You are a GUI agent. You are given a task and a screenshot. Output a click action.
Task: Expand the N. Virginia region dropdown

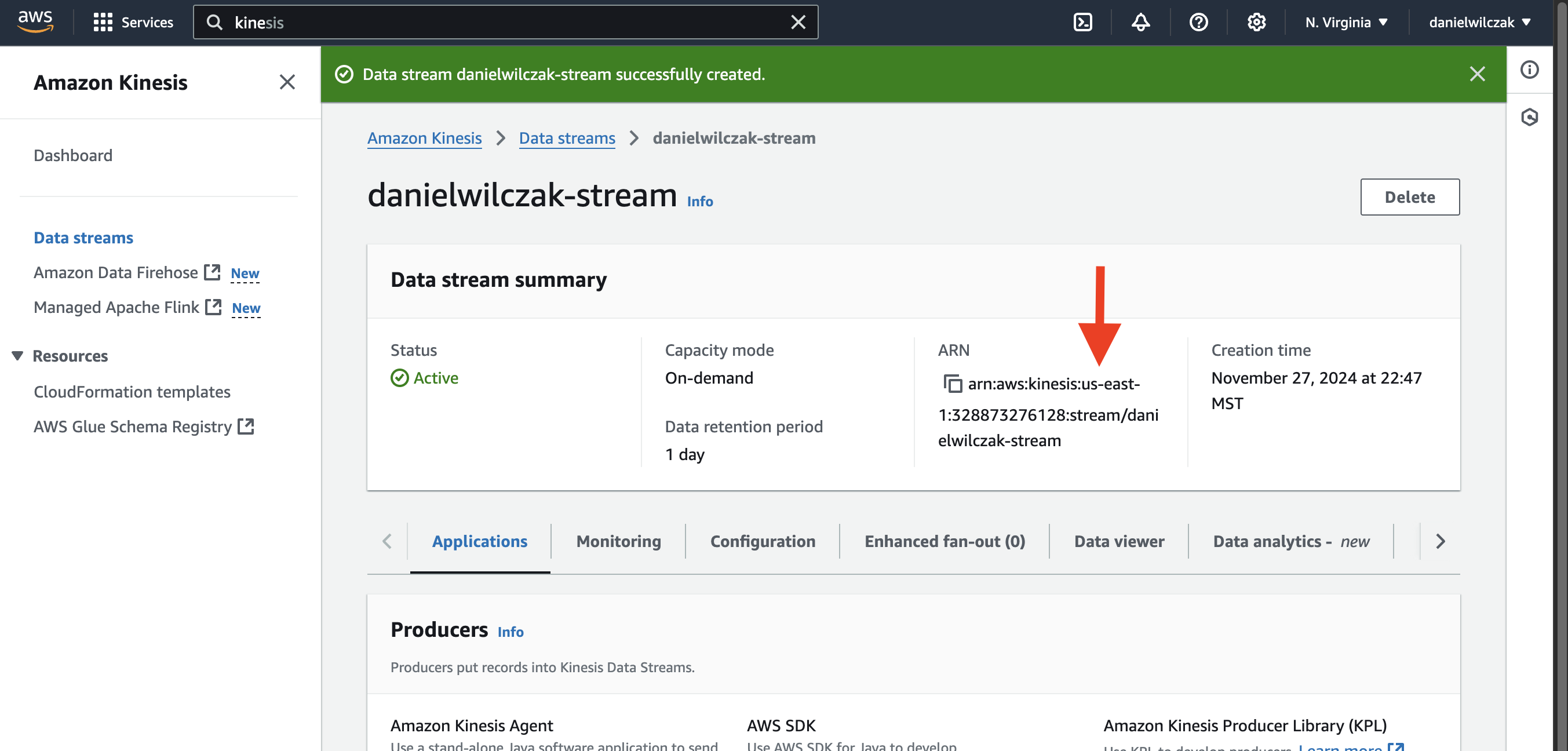1346,23
